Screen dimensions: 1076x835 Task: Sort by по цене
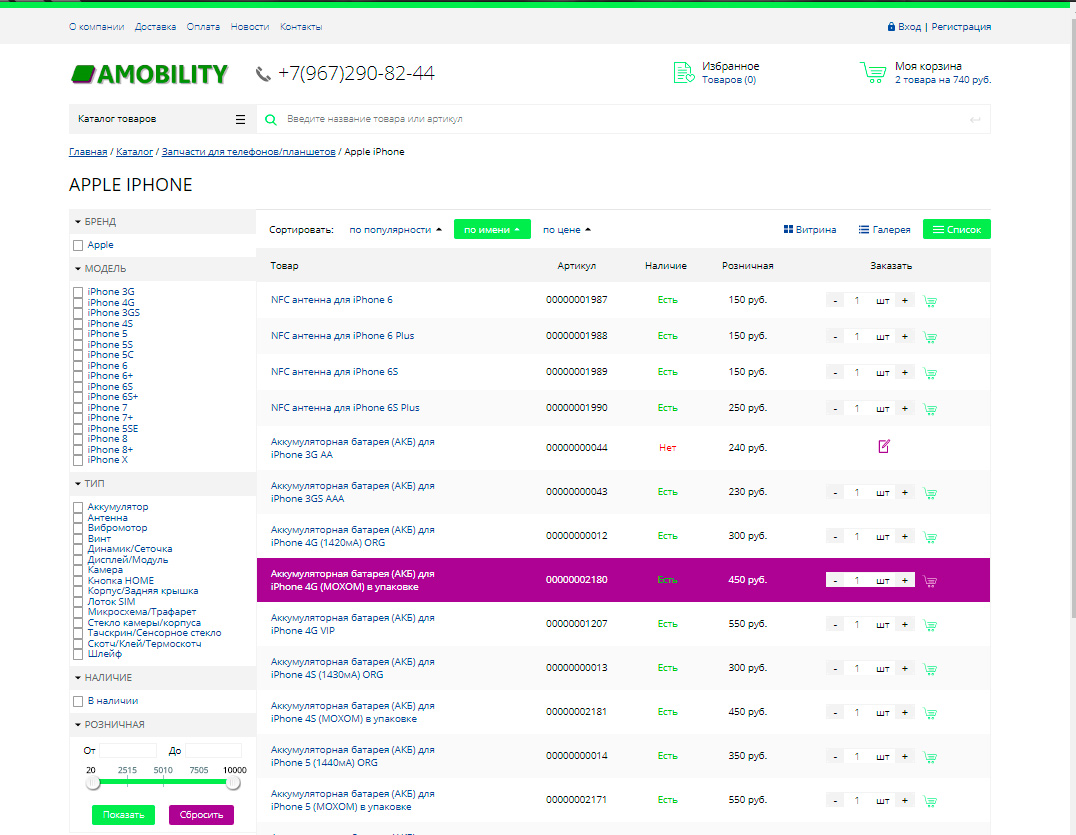[x=567, y=230]
